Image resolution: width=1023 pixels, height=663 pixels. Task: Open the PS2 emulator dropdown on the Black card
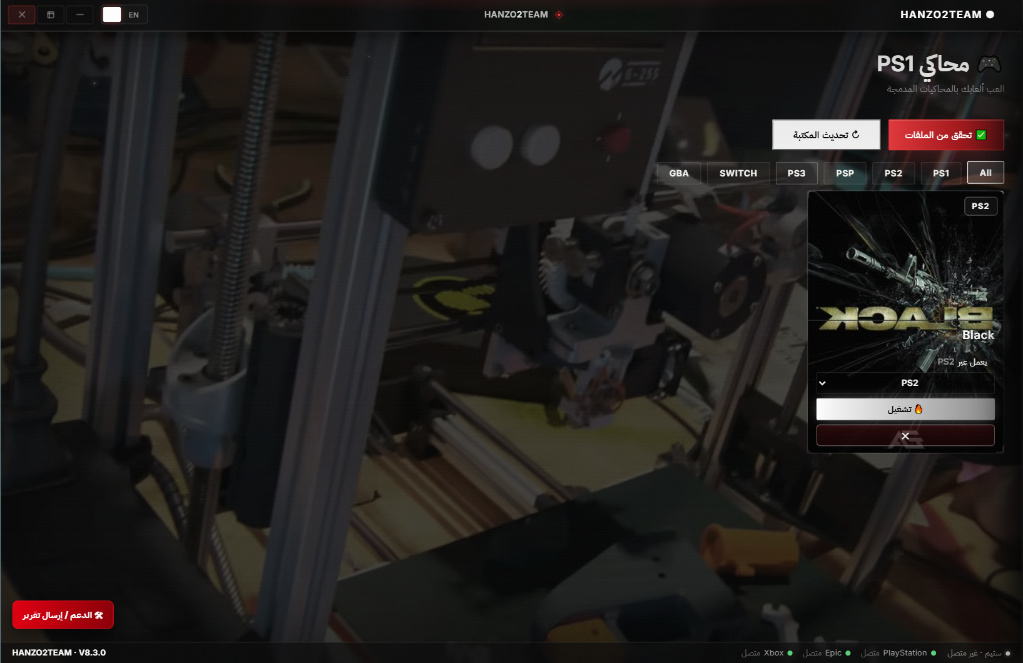905,383
